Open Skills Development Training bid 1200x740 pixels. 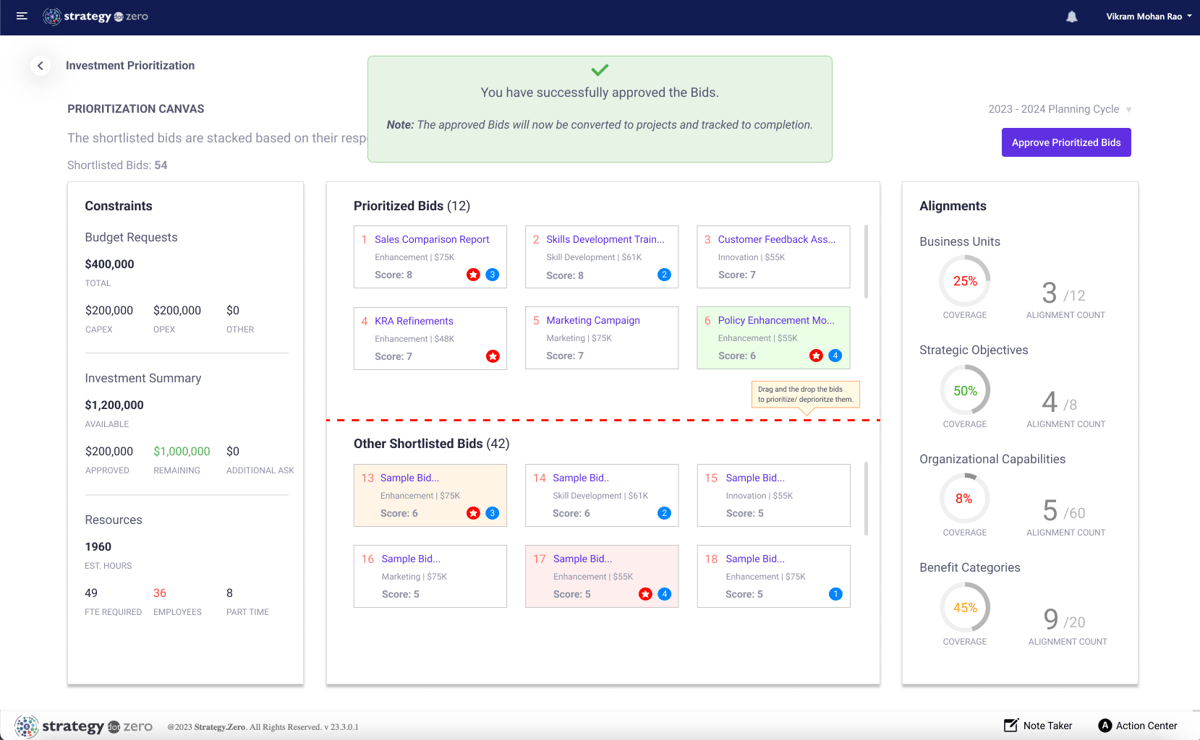[x=605, y=240]
